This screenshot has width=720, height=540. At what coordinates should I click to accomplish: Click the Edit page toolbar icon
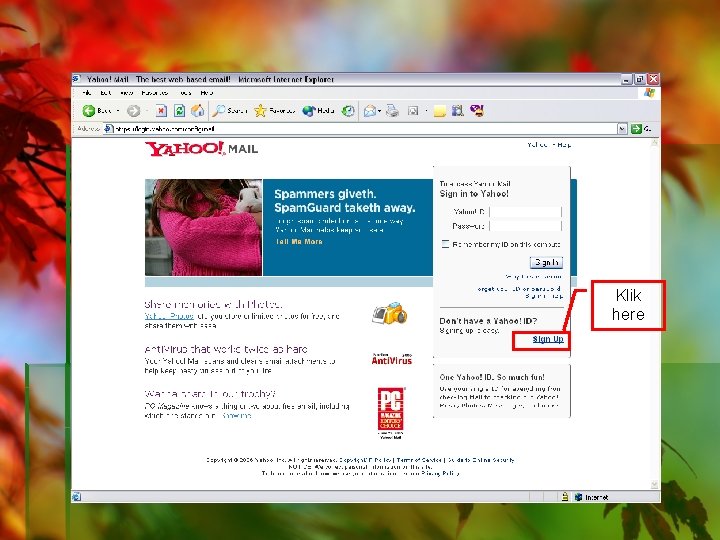pyautogui.click(x=413, y=111)
